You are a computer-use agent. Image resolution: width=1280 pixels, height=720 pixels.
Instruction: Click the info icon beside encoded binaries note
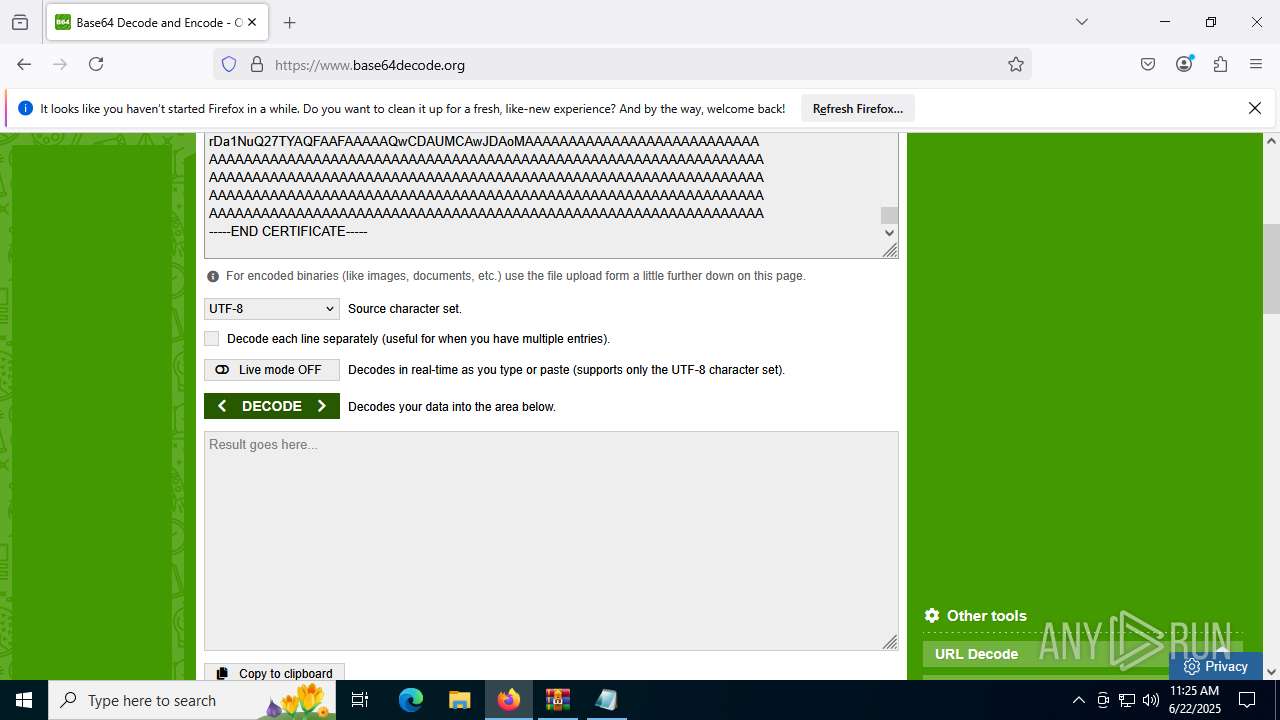point(213,277)
